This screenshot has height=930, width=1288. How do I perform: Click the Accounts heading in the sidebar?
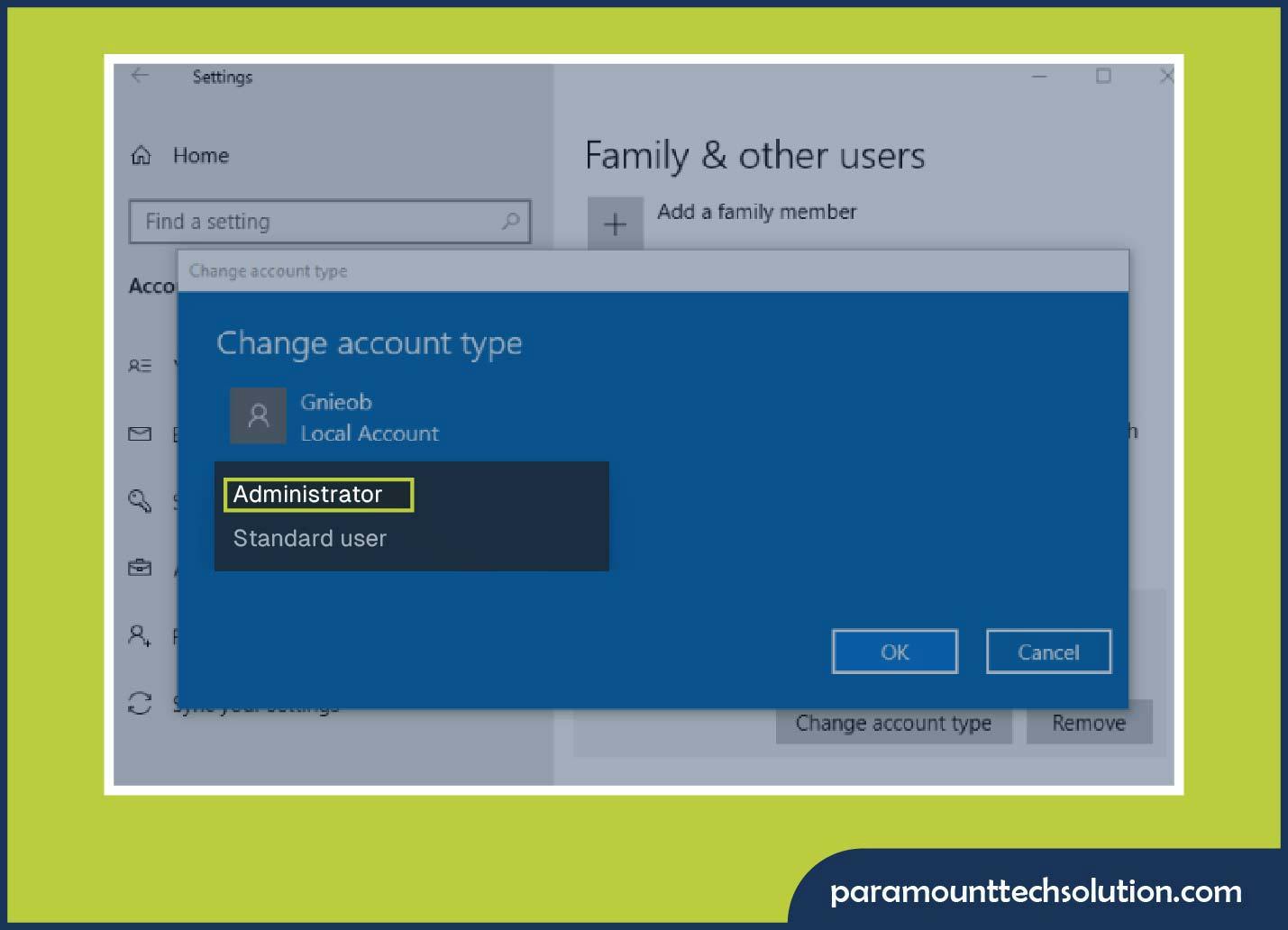click(x=153, y=286)
